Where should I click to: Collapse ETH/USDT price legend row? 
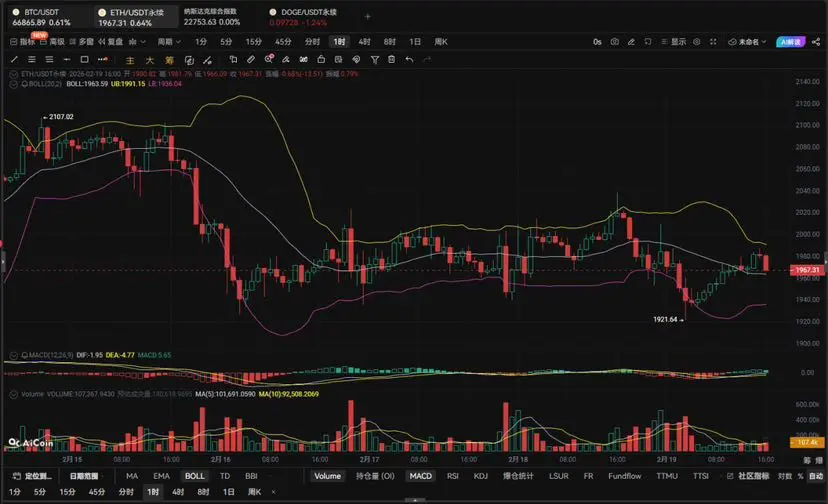pos(14,74)
